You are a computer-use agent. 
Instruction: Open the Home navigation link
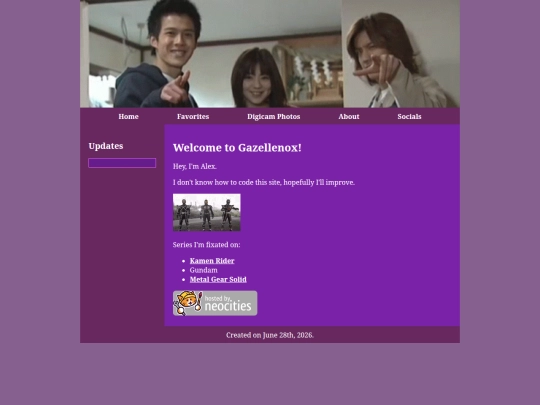pos(128,116)
